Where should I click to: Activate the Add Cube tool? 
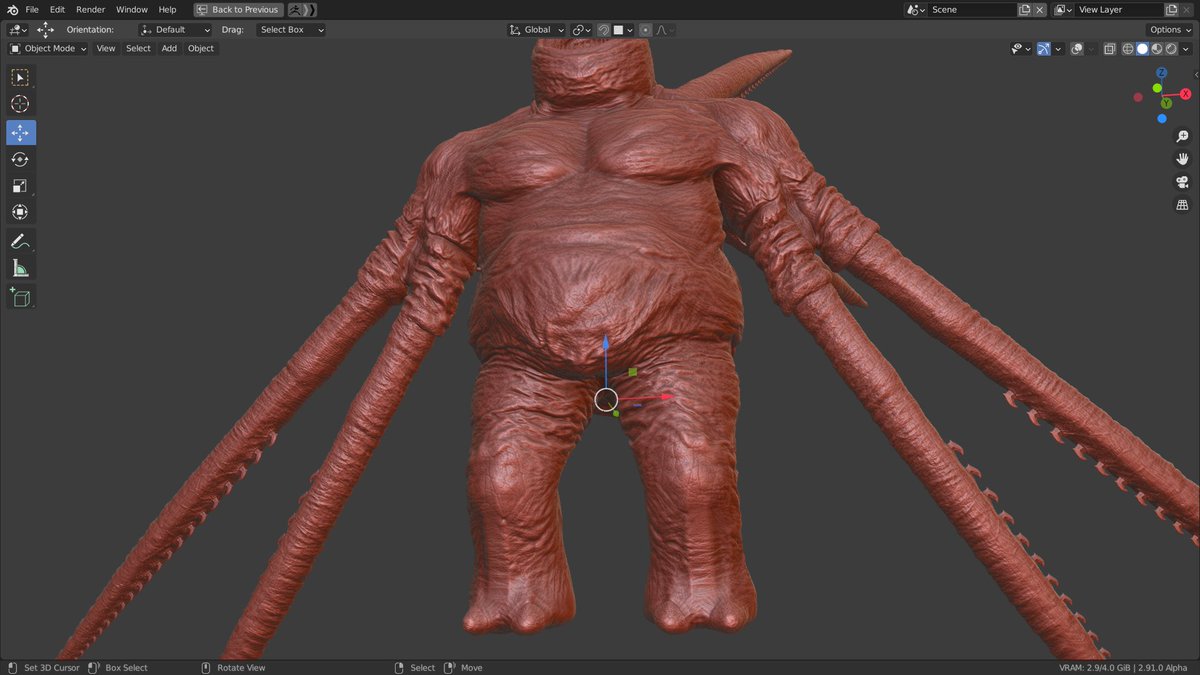click(x=20, y=297)
